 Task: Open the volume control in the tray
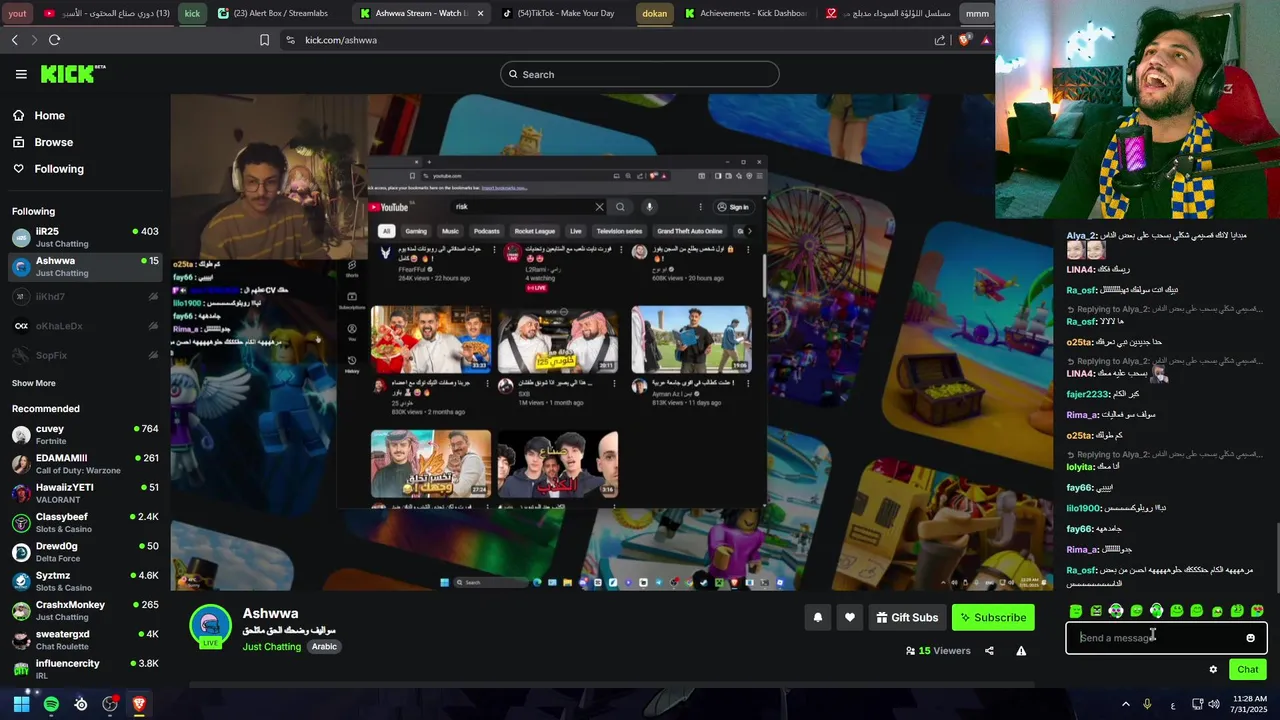click(x=1214, y=704)
